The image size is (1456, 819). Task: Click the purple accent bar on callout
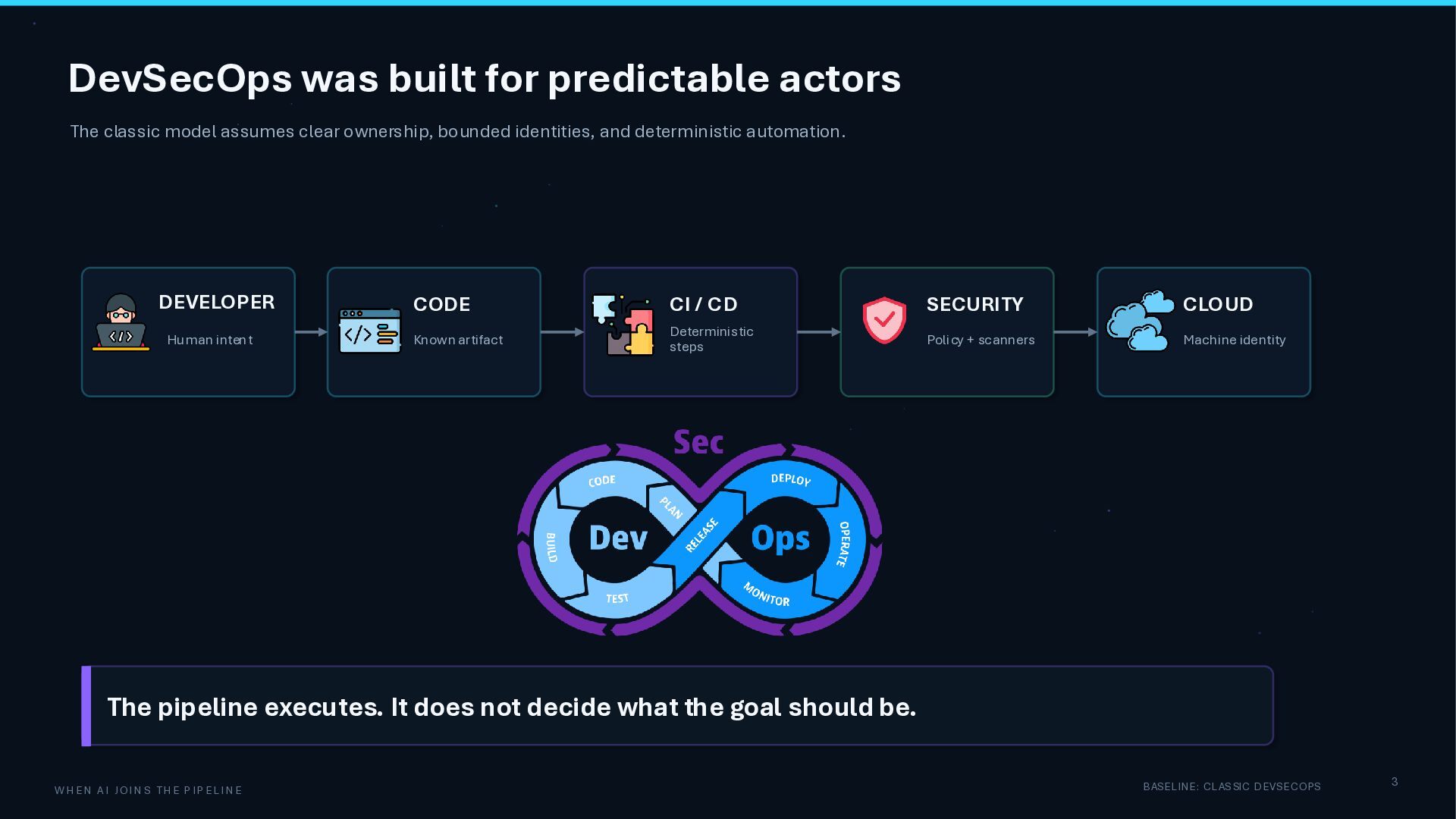coord(86,706)
